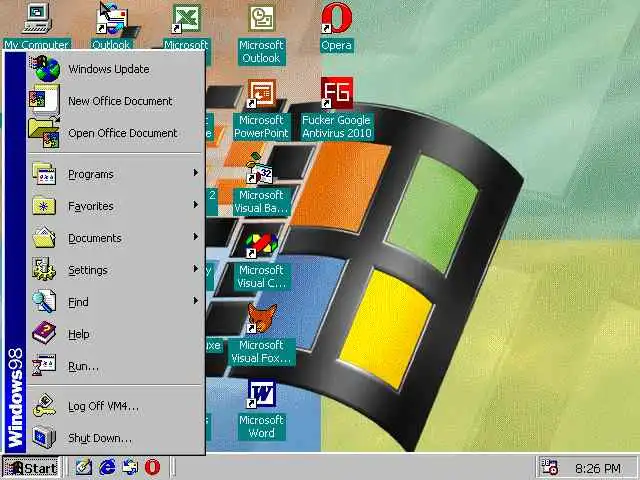
Task: Open Outlook Express Quick Launch icon beside Internet Explorer
Action: [130, 467]
